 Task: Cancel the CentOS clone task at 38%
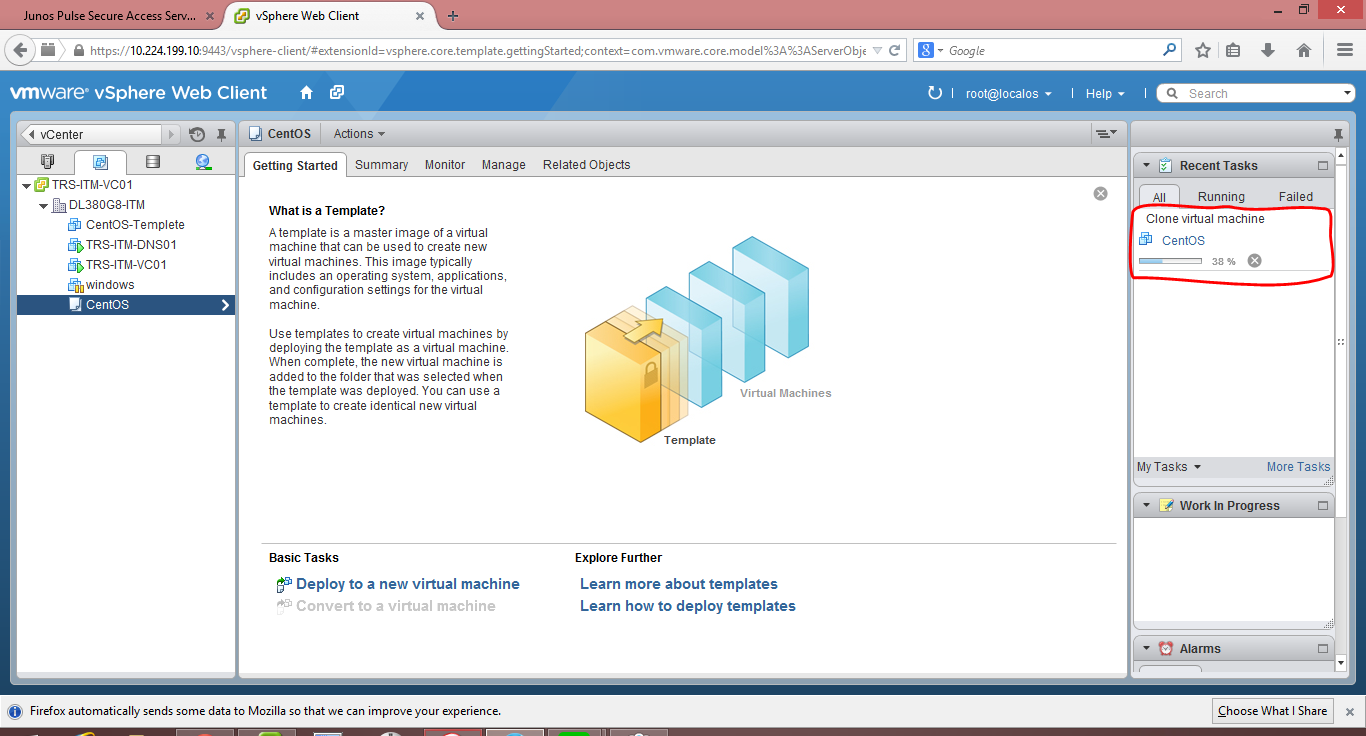(x=1254, y=261)
